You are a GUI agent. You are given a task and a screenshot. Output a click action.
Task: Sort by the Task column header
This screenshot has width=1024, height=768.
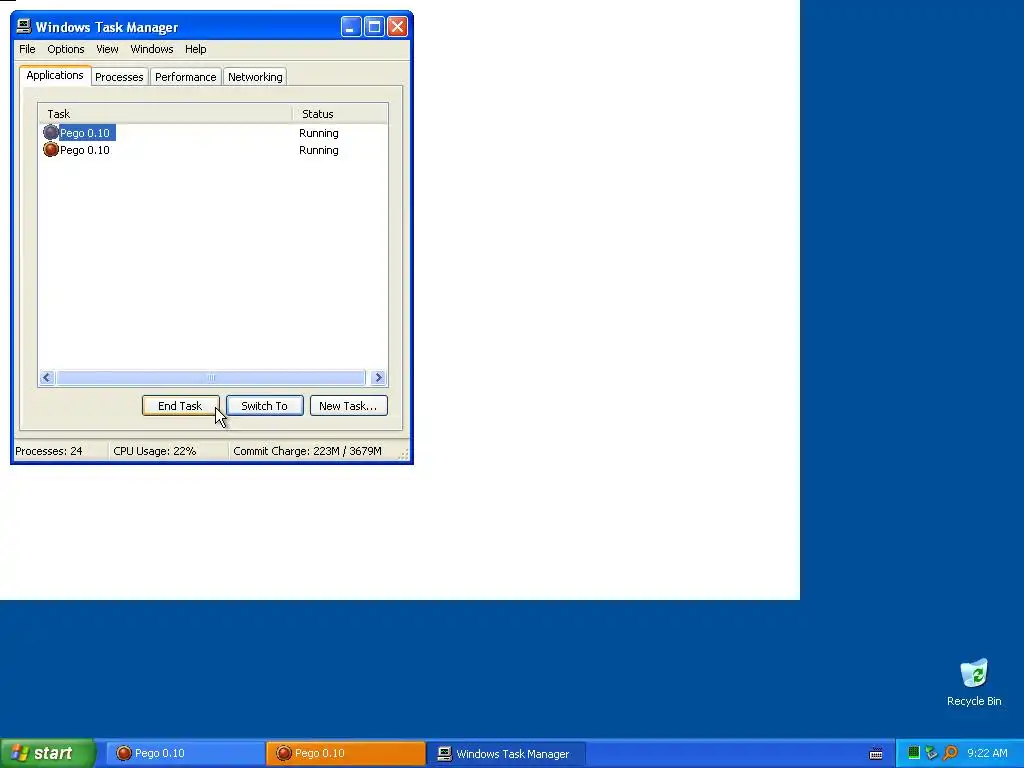[165, 114]
